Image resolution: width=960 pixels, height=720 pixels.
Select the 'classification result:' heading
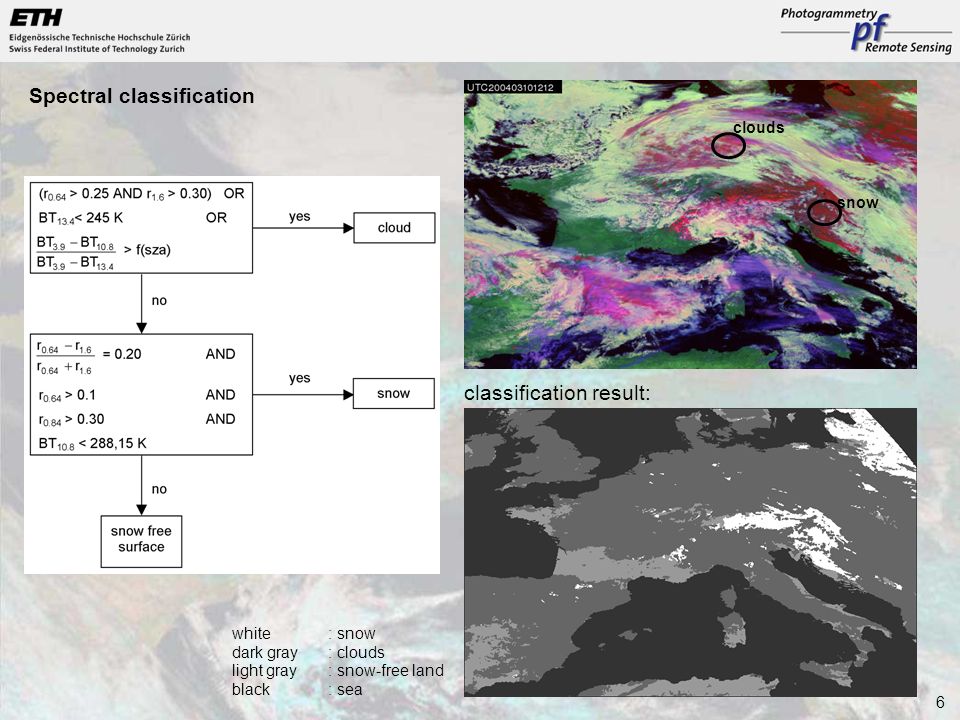tap(557, 393)
